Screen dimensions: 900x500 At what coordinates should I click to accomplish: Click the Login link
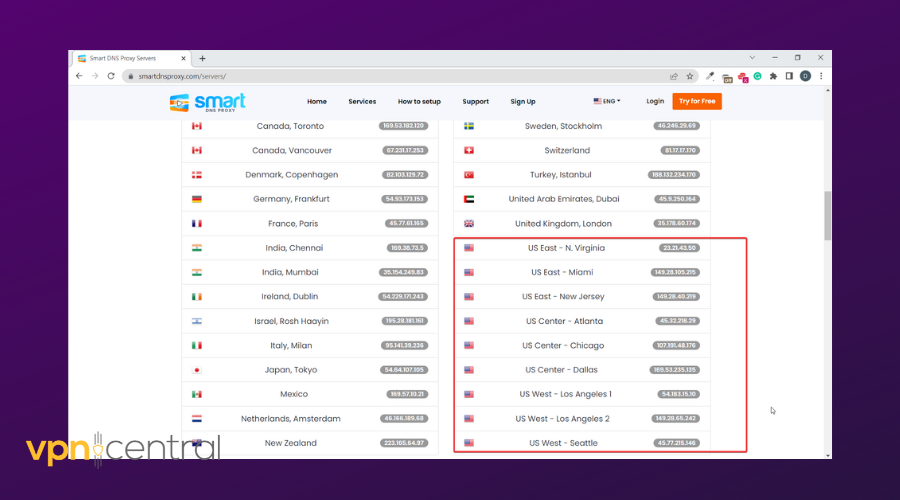[655, 101]
